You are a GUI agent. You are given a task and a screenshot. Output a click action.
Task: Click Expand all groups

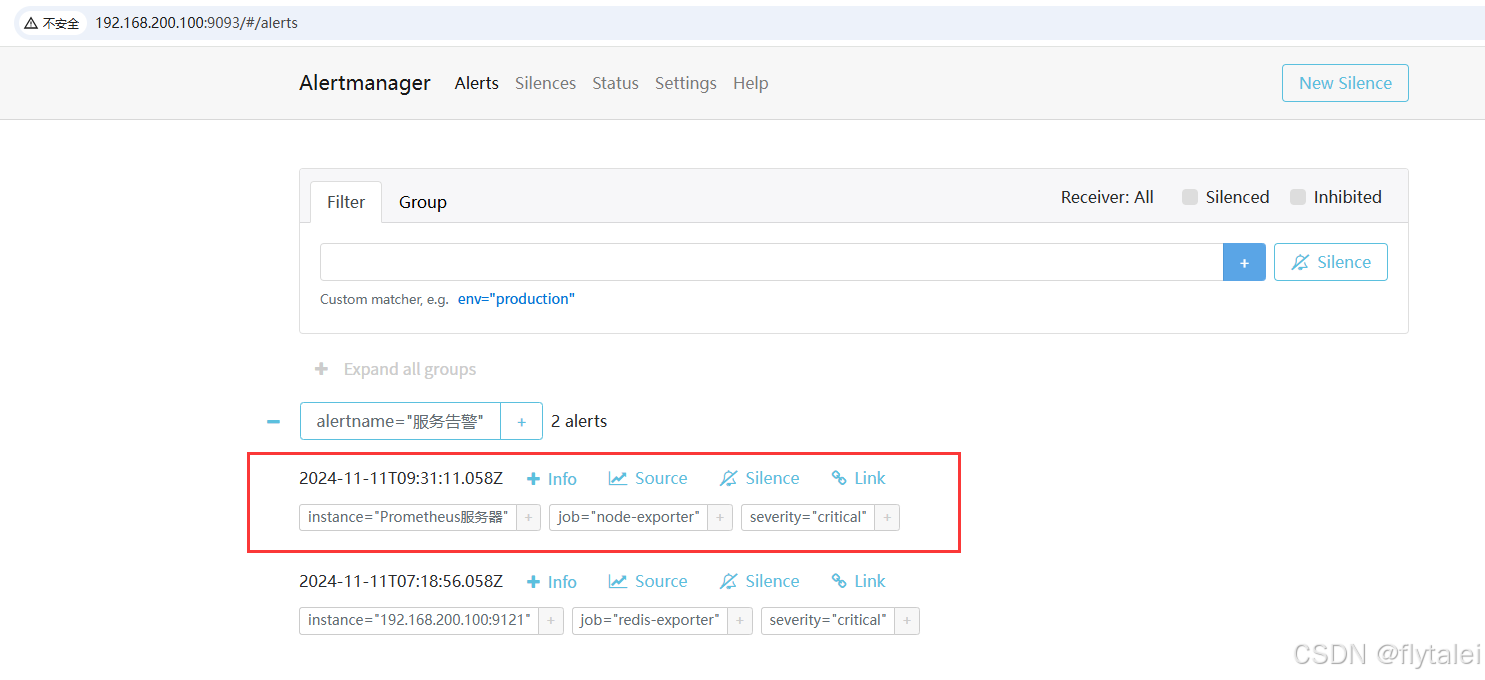tap(395, 369)
